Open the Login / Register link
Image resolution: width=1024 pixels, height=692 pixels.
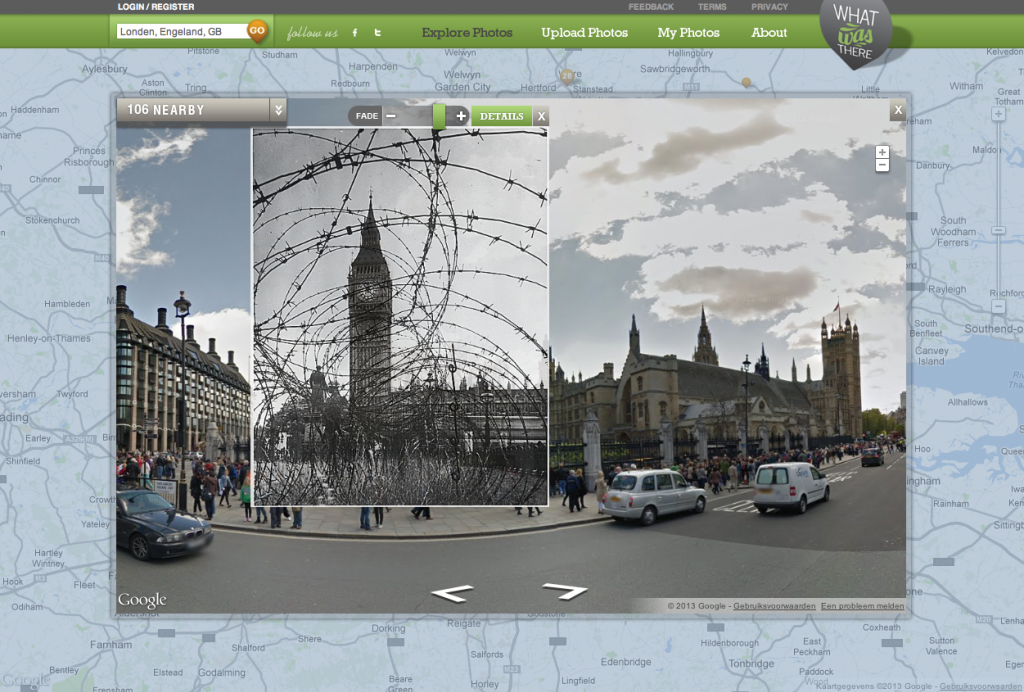pos(156,7)
